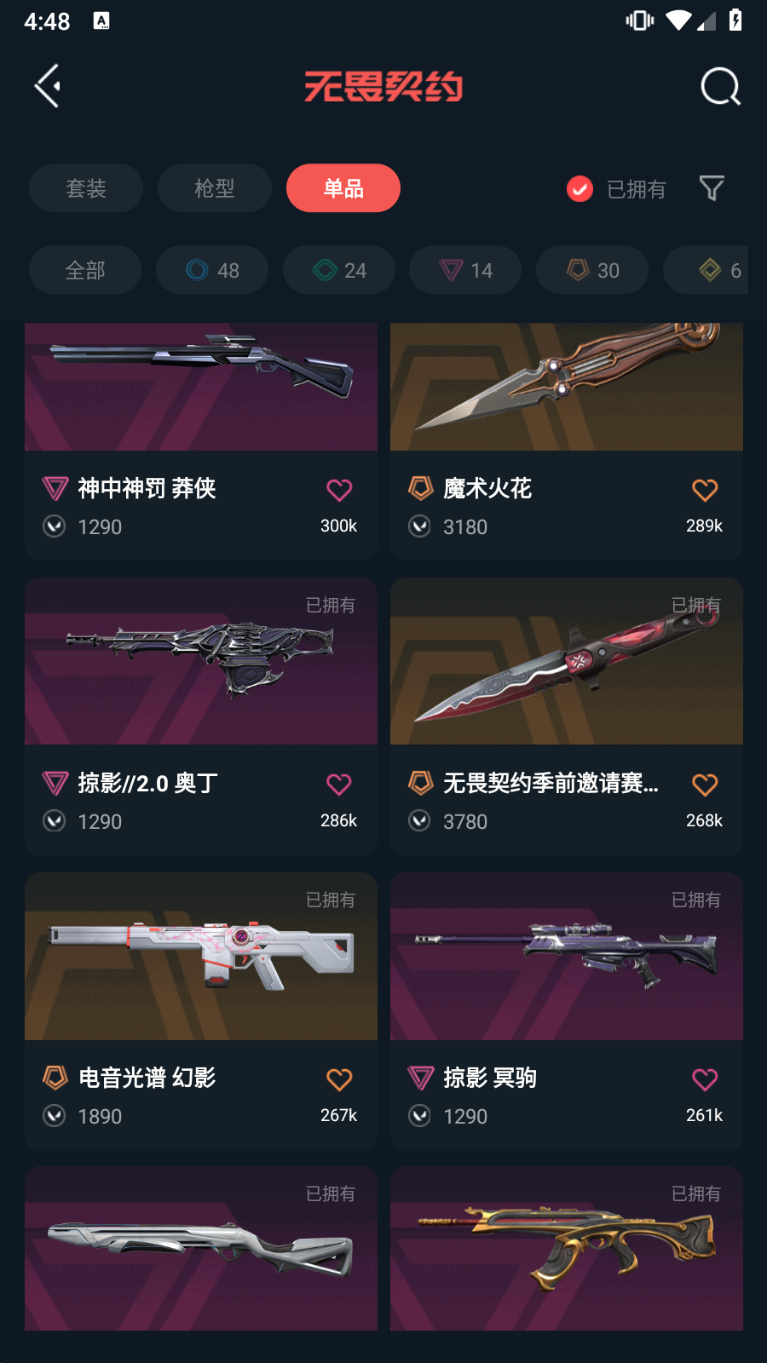Viewport: 767px width, 1363px height.
Task: Open the filter funnel icon
Action: click(711, 188)
